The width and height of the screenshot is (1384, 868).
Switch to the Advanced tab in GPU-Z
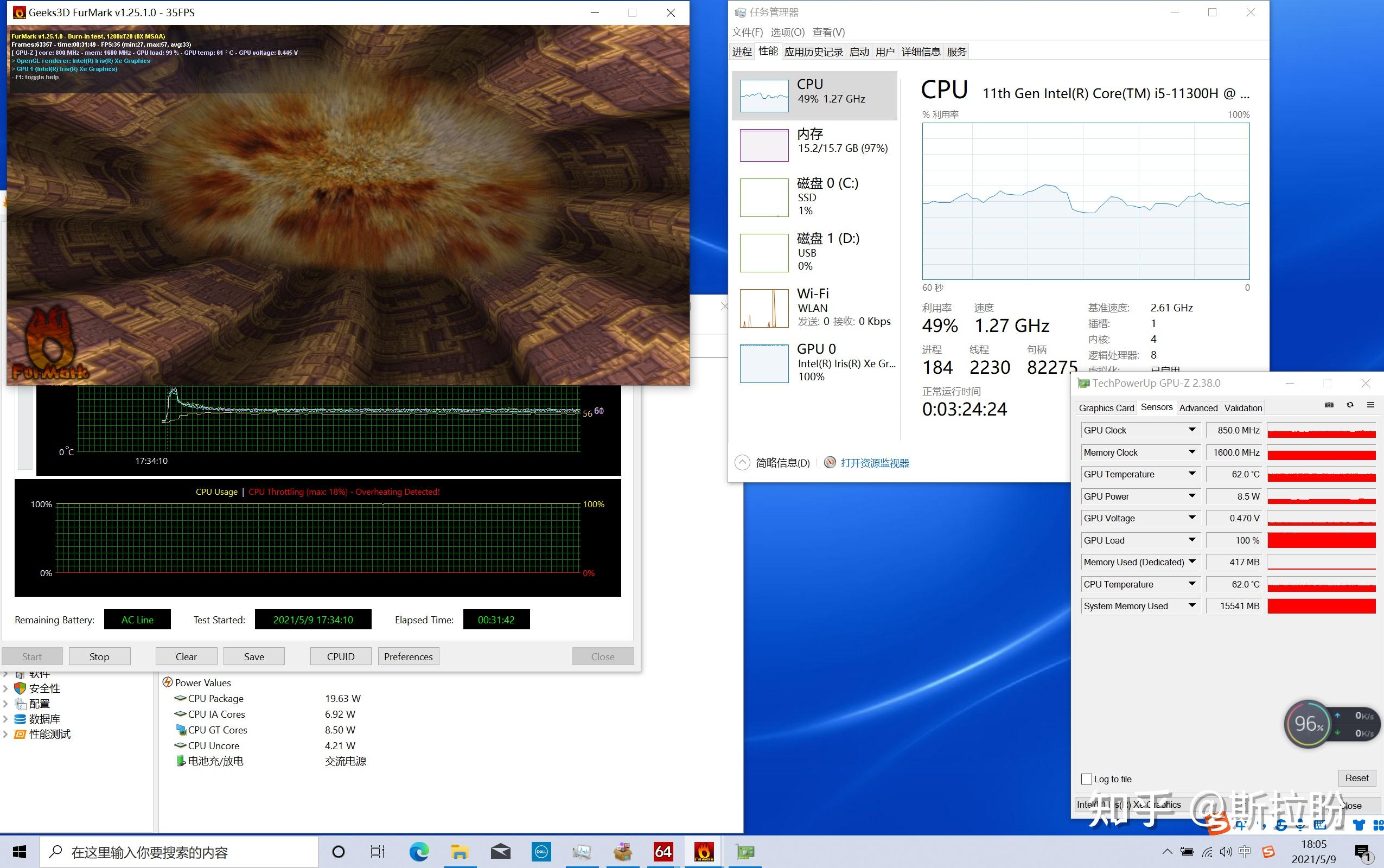click(x=1198, y=408)
